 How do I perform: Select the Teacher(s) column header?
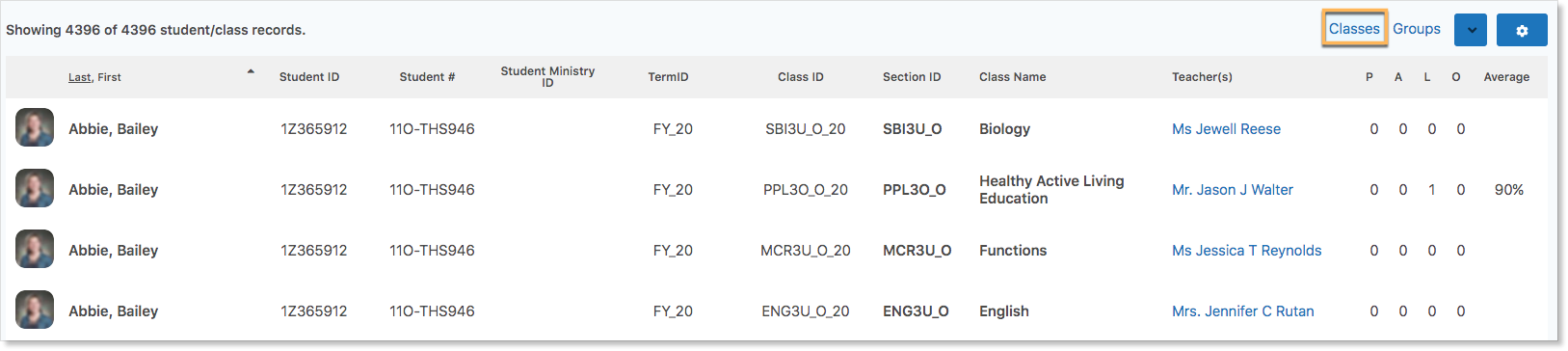click(1202, 77)
